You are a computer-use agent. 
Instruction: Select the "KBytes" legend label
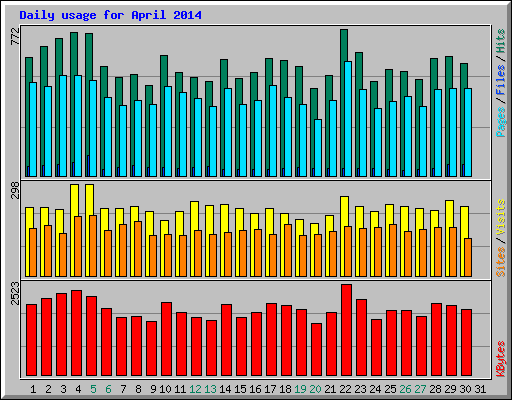[x=500, y=359]
